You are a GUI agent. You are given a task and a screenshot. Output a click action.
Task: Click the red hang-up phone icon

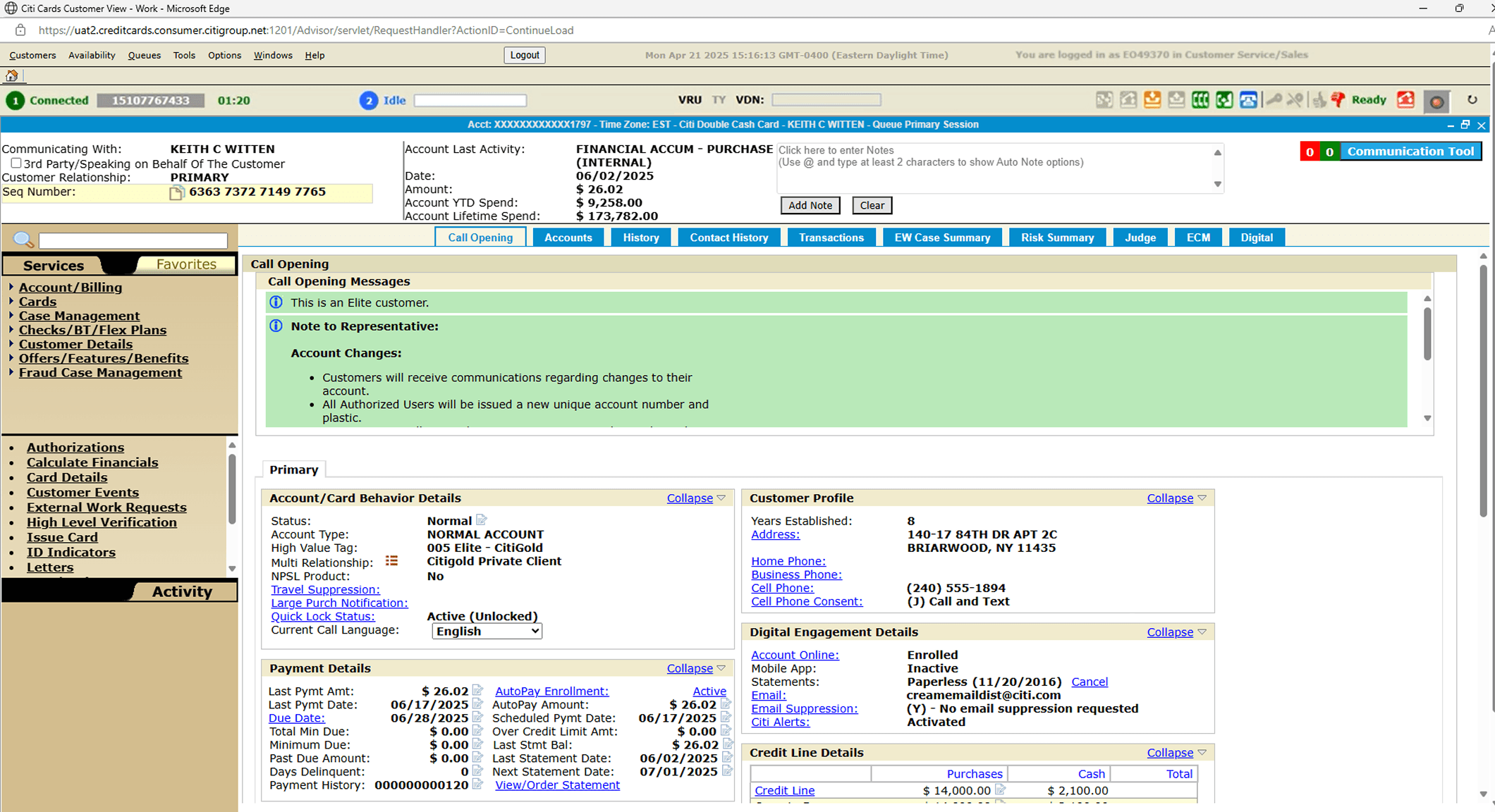(x=1405, y=100)
